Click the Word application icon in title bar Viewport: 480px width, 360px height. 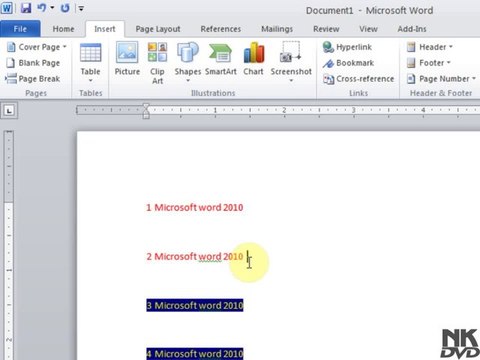7,8
